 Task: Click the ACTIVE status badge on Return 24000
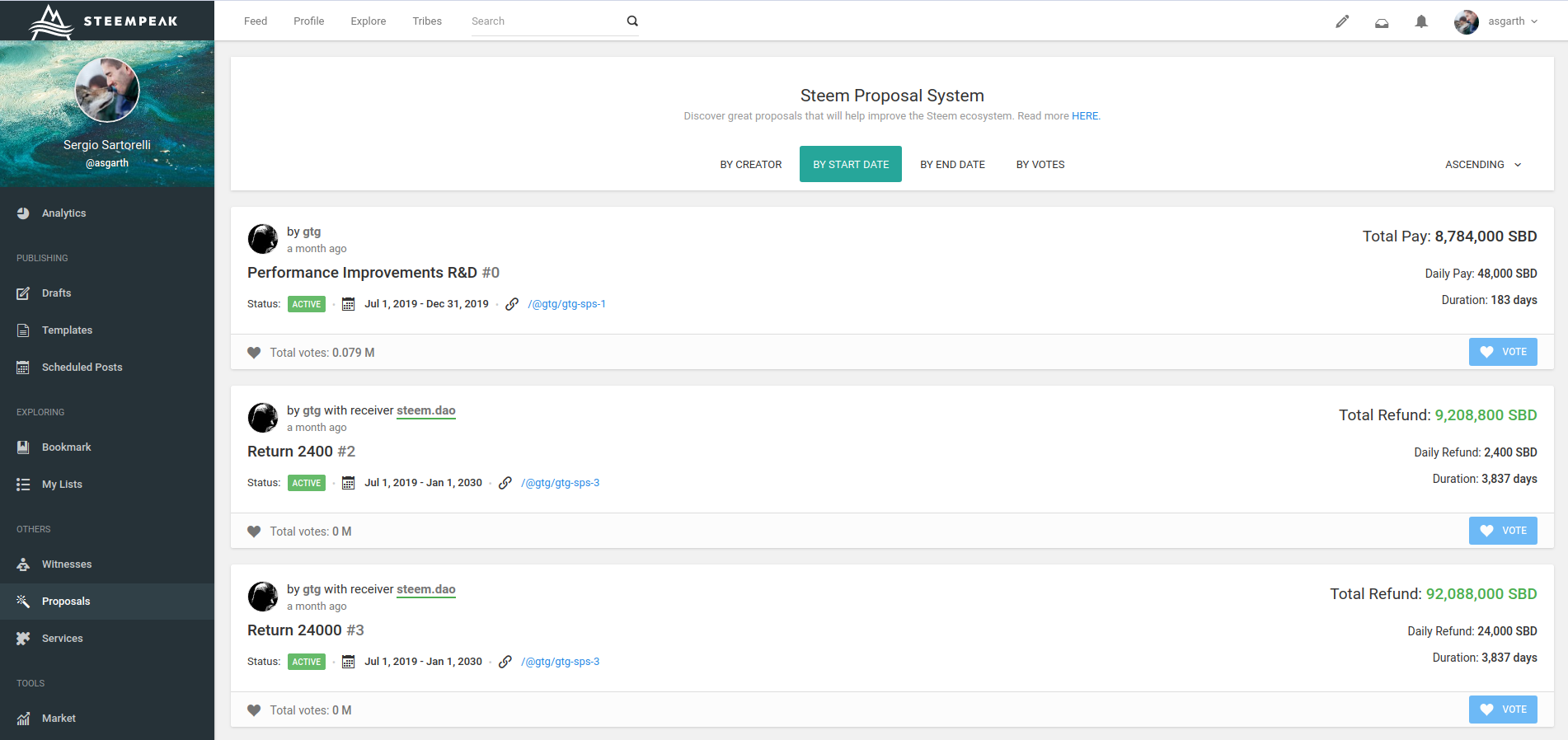click(307, 662)
